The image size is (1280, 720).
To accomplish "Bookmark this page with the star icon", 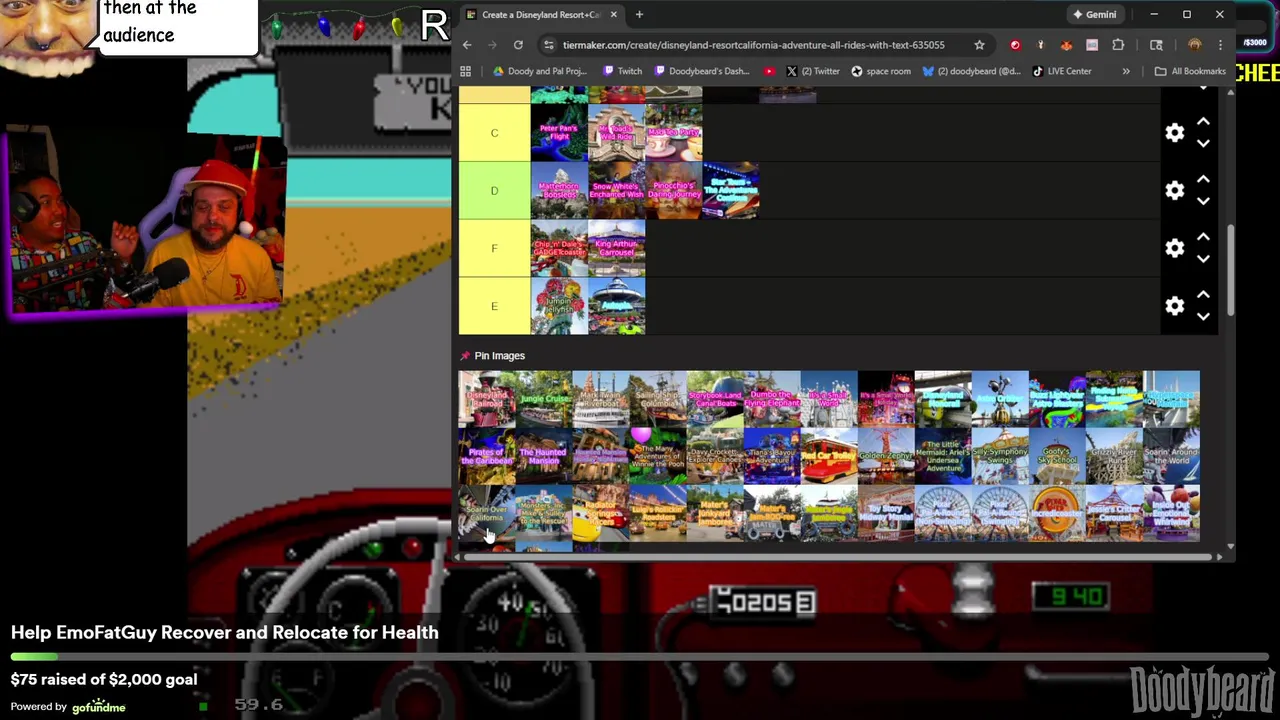I will click(979, 45).
